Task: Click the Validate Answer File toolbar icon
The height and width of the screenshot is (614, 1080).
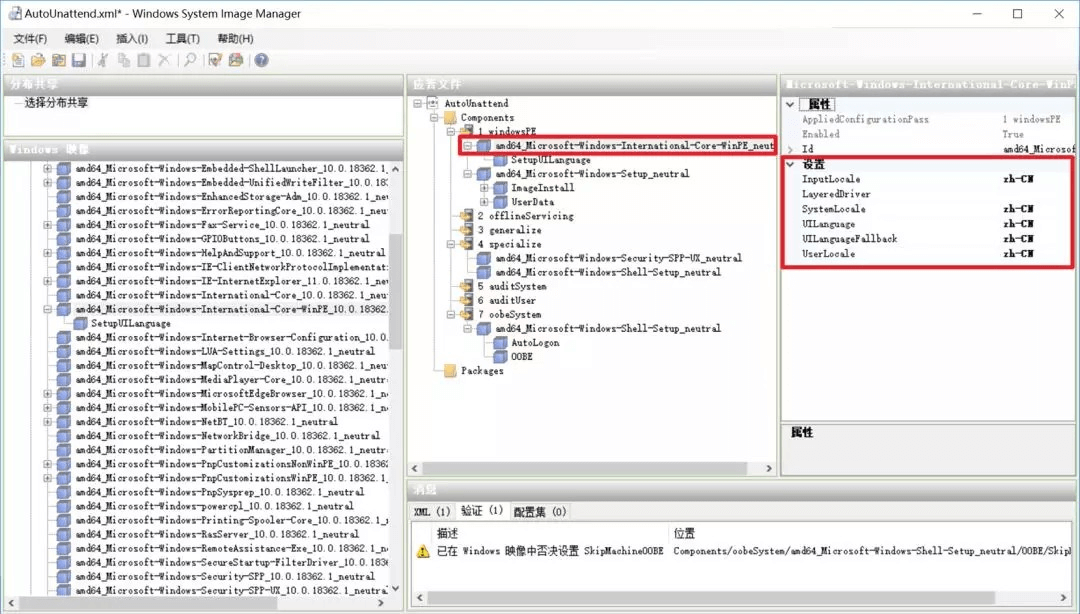Action: point(215,61)
